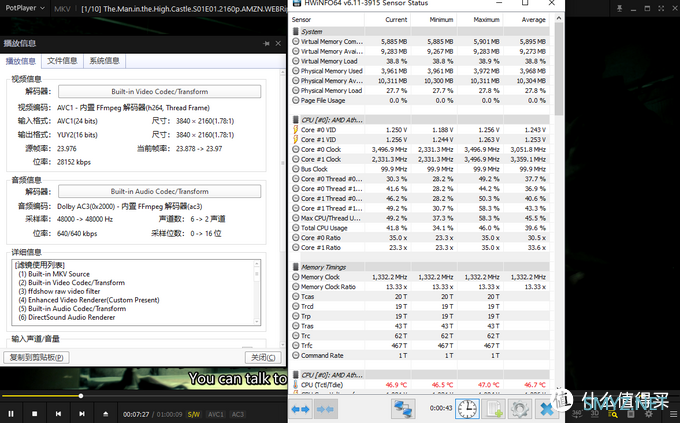Toggle the S/W decoder indicator
Image resolution: width=680 pixels, height=423 pixels.
(193, 414)
